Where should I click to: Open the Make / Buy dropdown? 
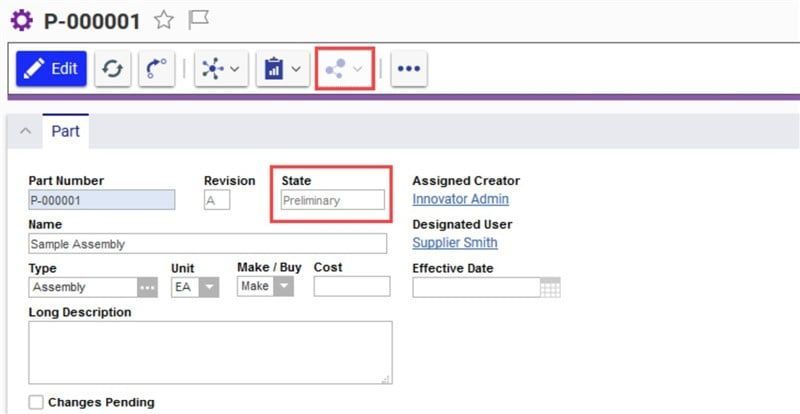point(283,287)
